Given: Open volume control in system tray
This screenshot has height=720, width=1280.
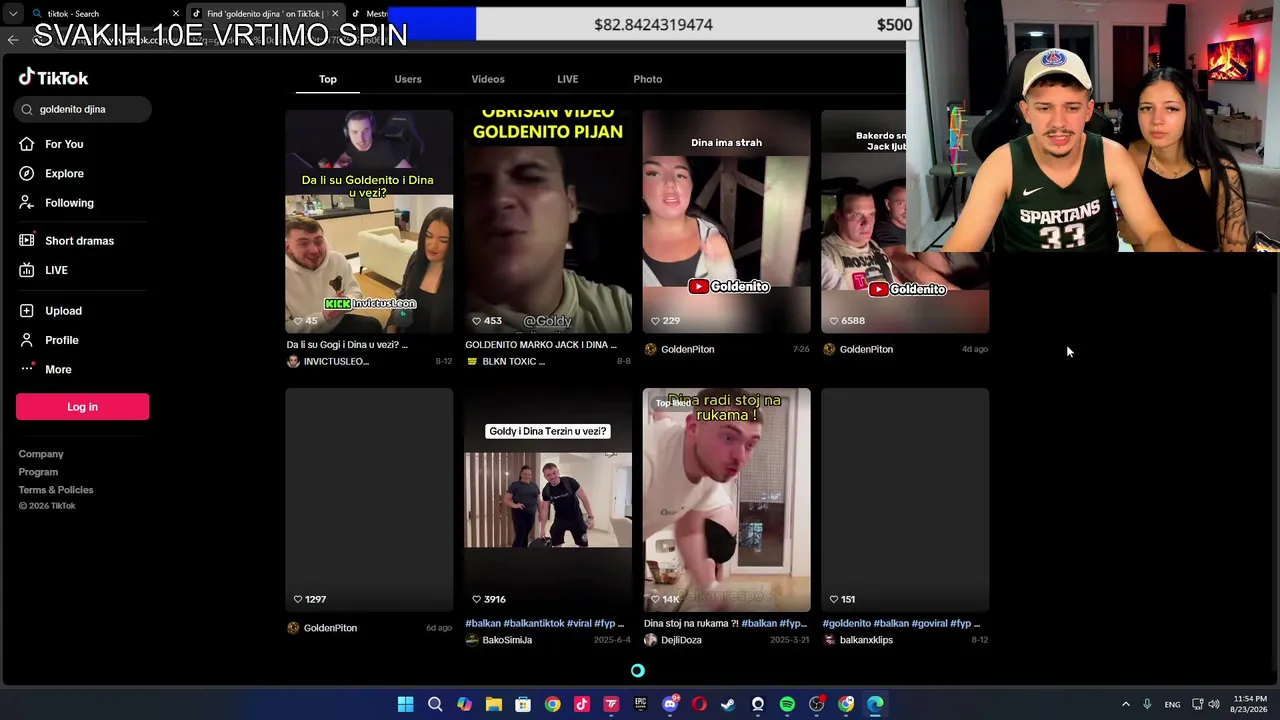Looking at the screenshot, I should coord(1214,704).
